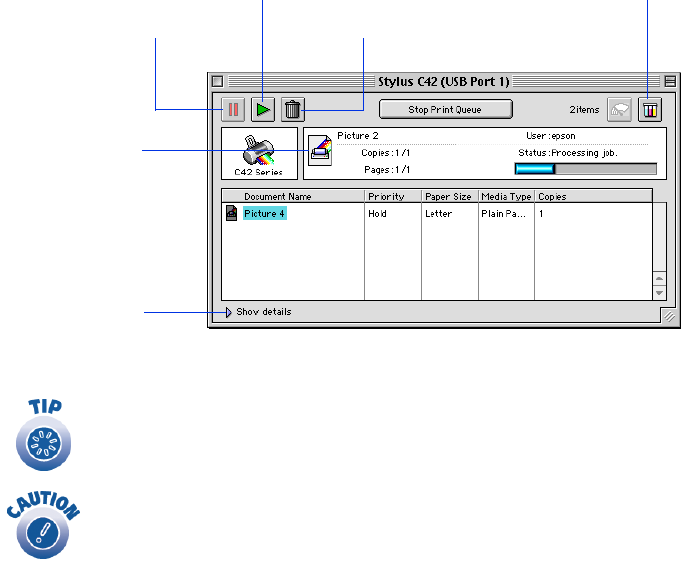Click the scroll up arrow in queue list
Screen dimensions: 681x563
point(659,279)
